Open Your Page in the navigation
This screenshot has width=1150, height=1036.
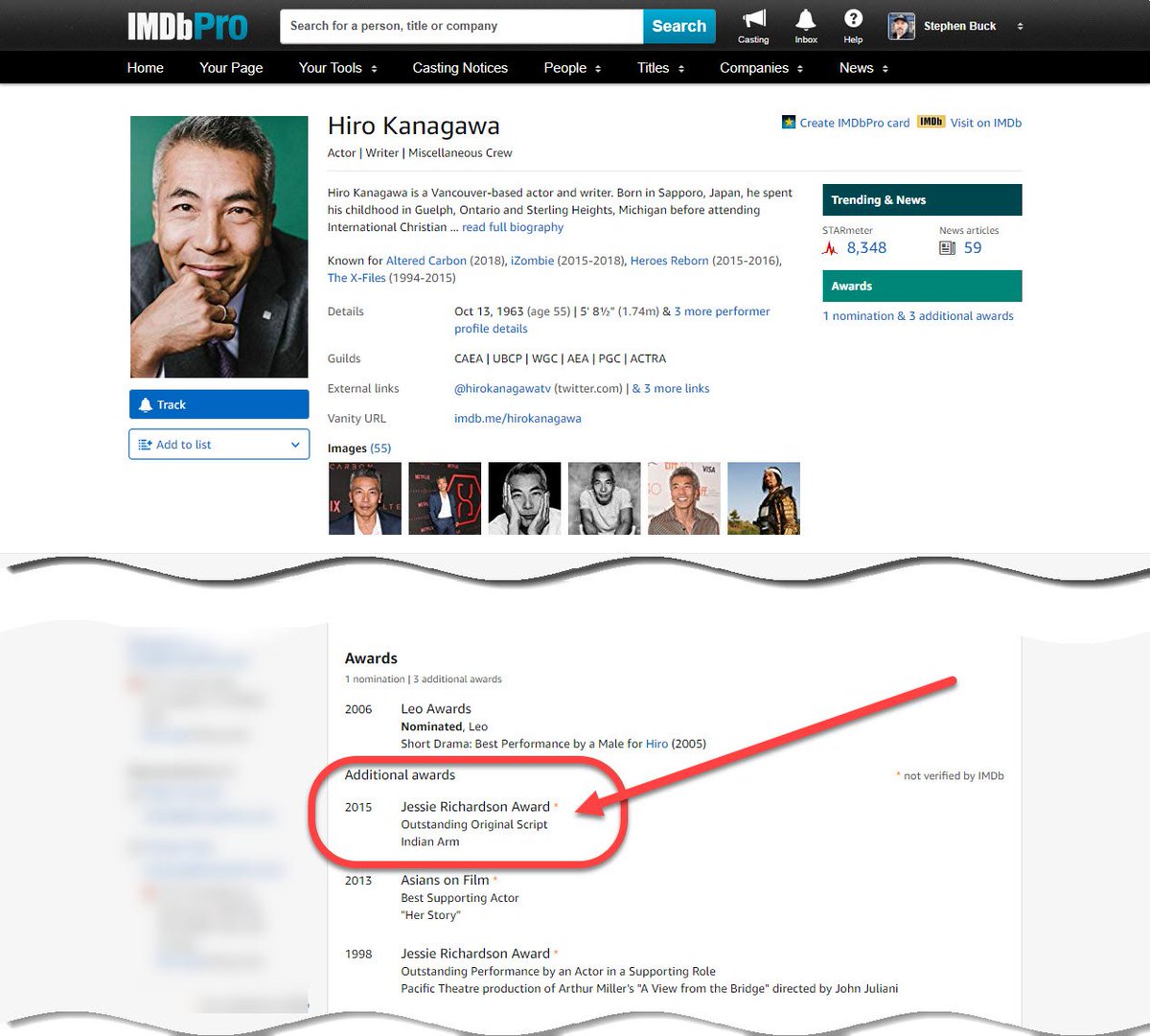click(x=231, y=68)
